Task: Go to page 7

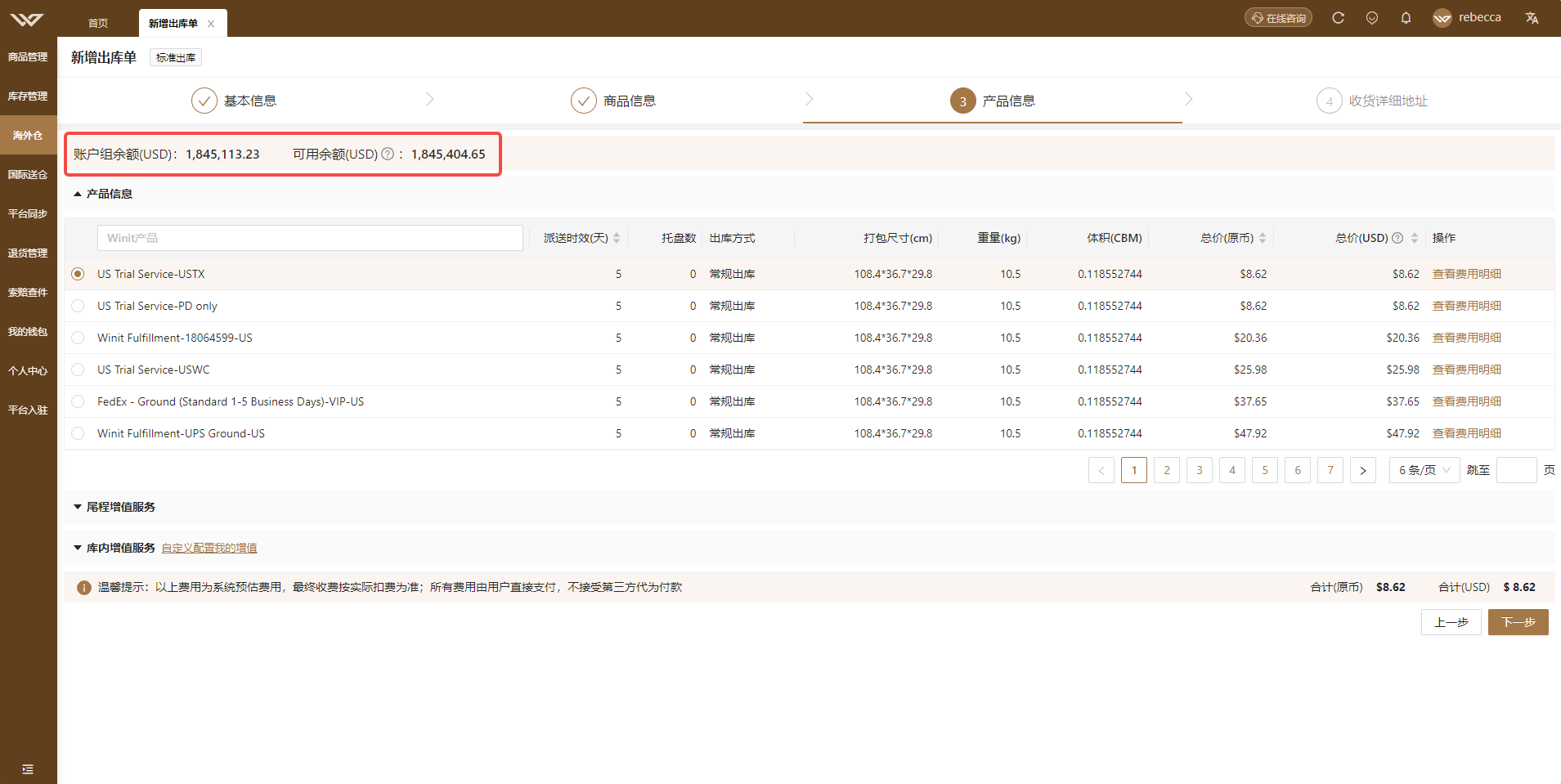Action: click(x=1330, y=470)
